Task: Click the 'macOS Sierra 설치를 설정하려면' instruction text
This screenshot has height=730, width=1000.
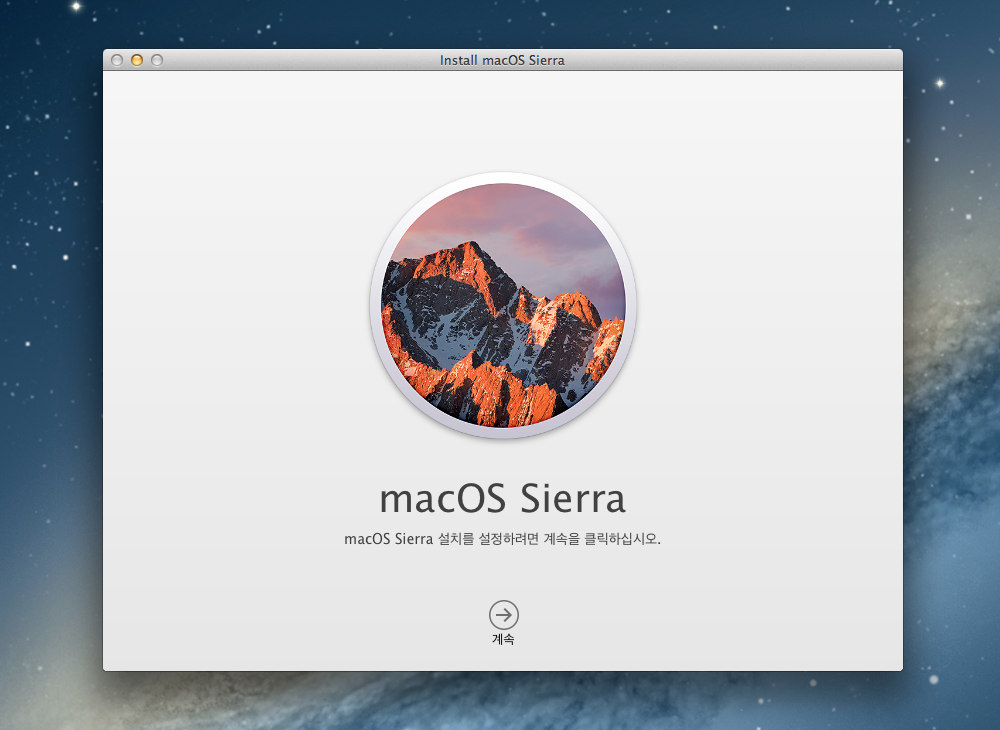Action: point(503,539)
